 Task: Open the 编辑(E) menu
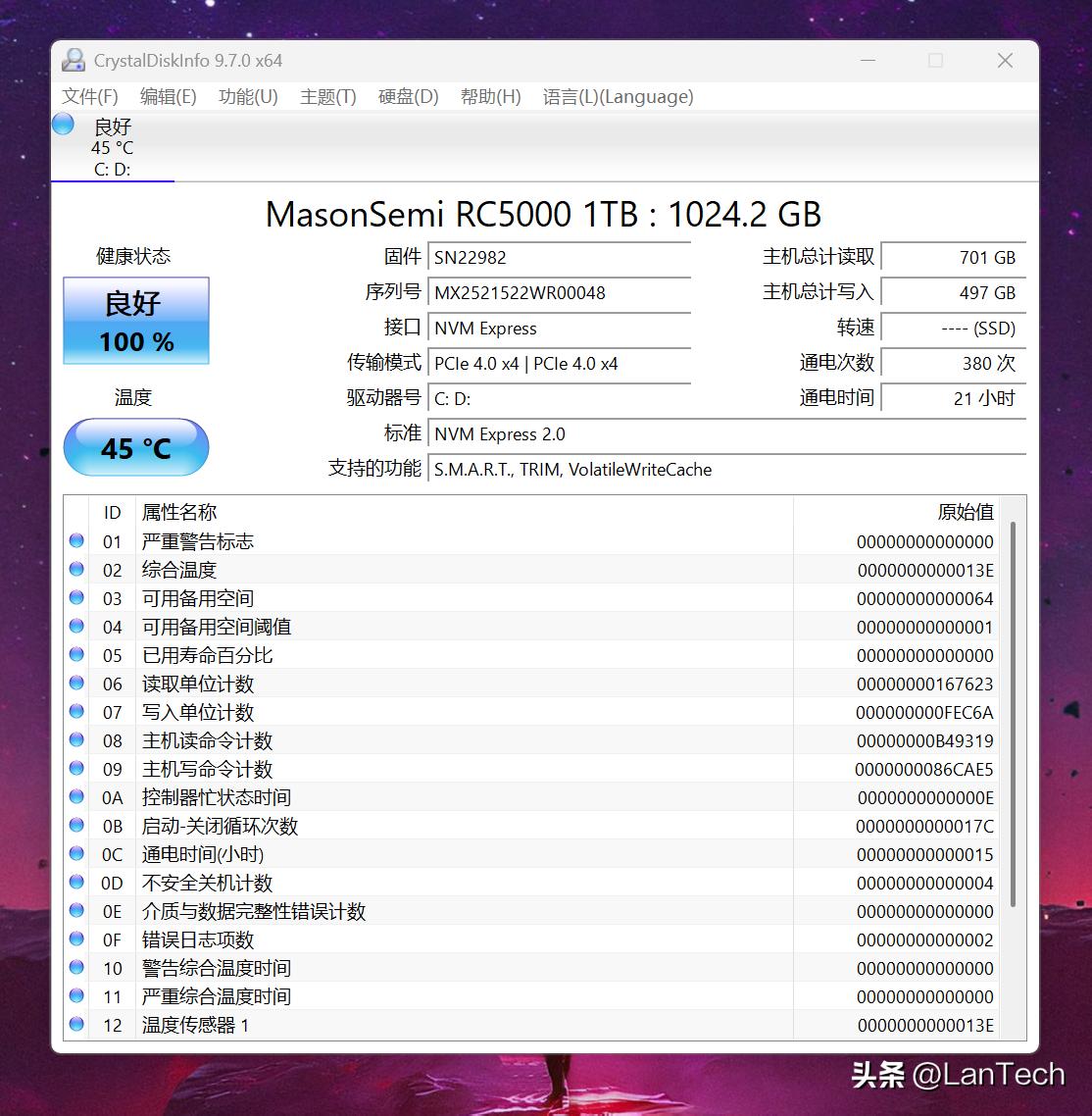(x=168, y=96)
